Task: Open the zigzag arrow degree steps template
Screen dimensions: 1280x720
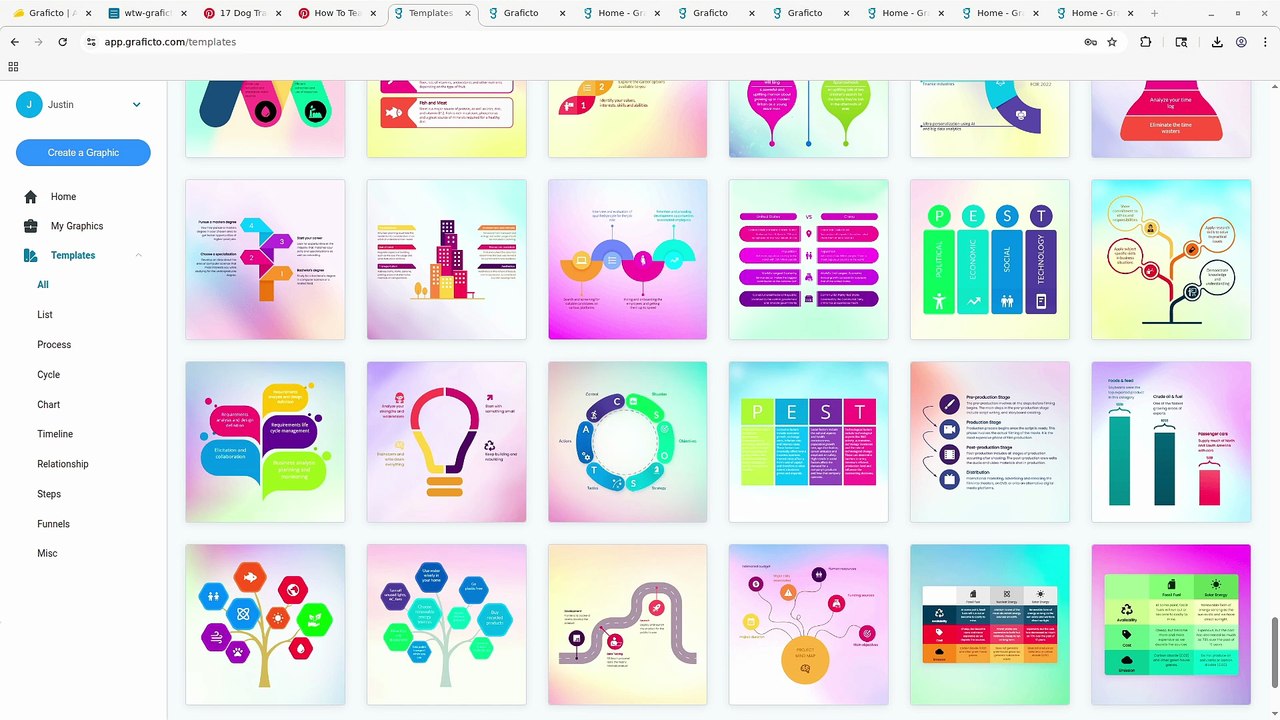Action: [265, 260]
